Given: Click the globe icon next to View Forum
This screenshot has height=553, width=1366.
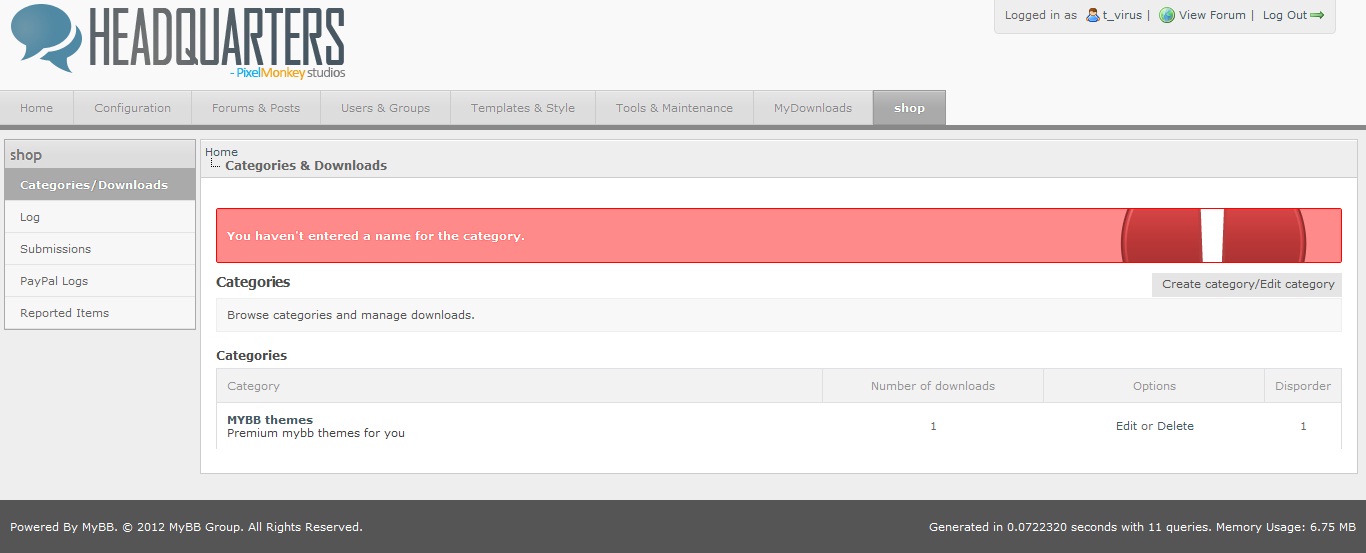Looking at the screenshot, I should click(x=1166, y=15).
